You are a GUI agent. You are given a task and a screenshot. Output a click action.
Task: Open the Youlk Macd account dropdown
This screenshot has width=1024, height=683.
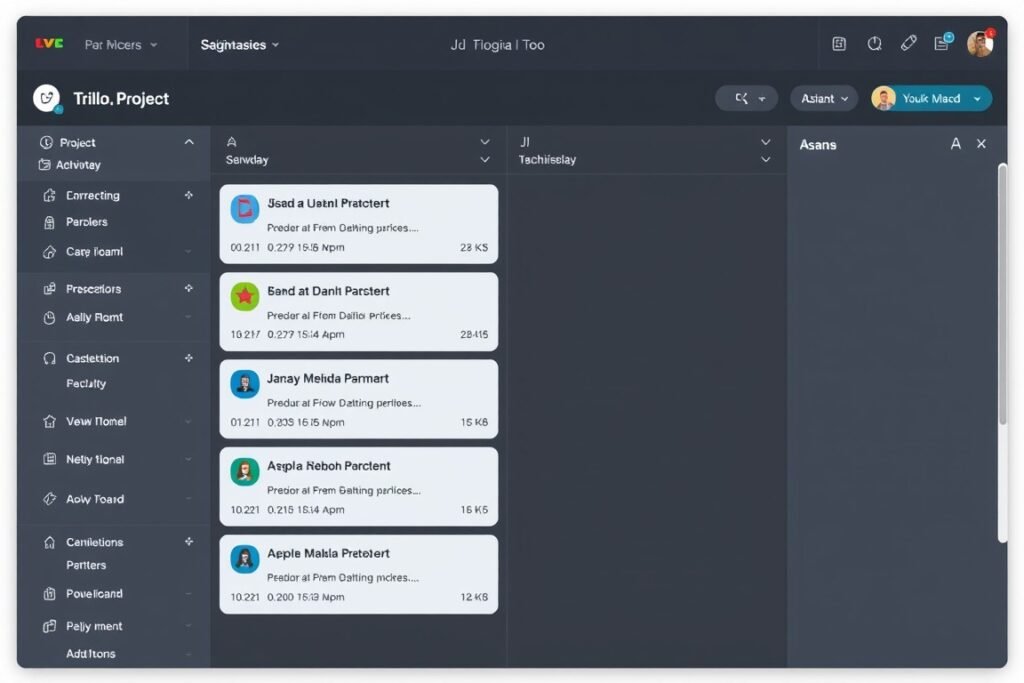[x=931, y=99]
